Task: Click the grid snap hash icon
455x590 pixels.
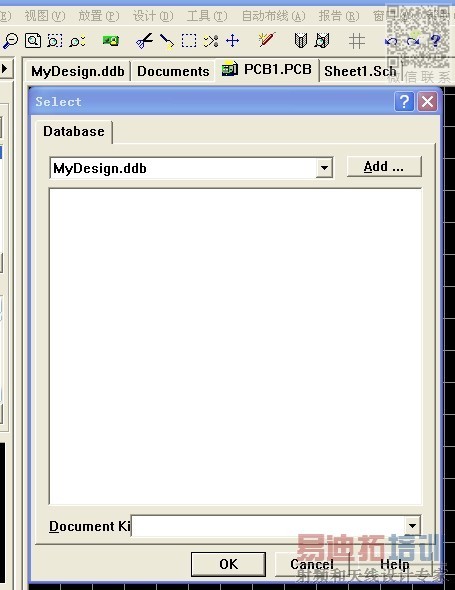Action: click(x=357, y=41)
